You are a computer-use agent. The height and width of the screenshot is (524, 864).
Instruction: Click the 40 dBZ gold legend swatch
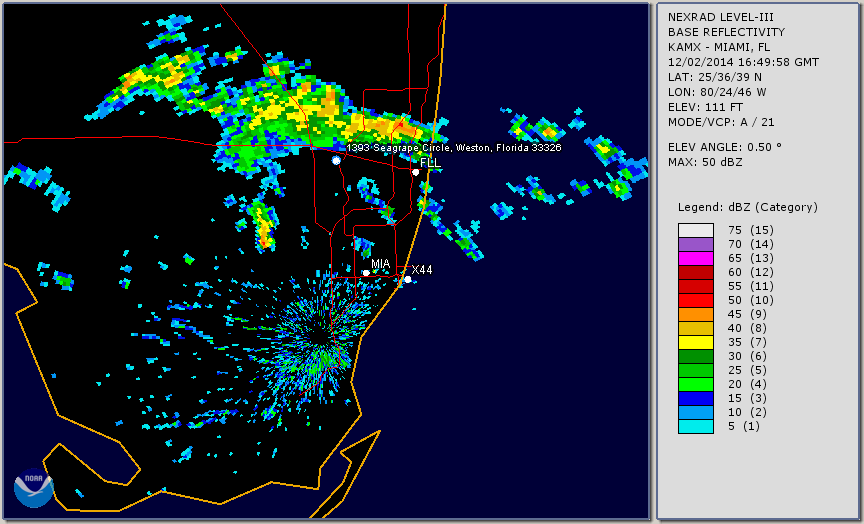tap(696, 328)
